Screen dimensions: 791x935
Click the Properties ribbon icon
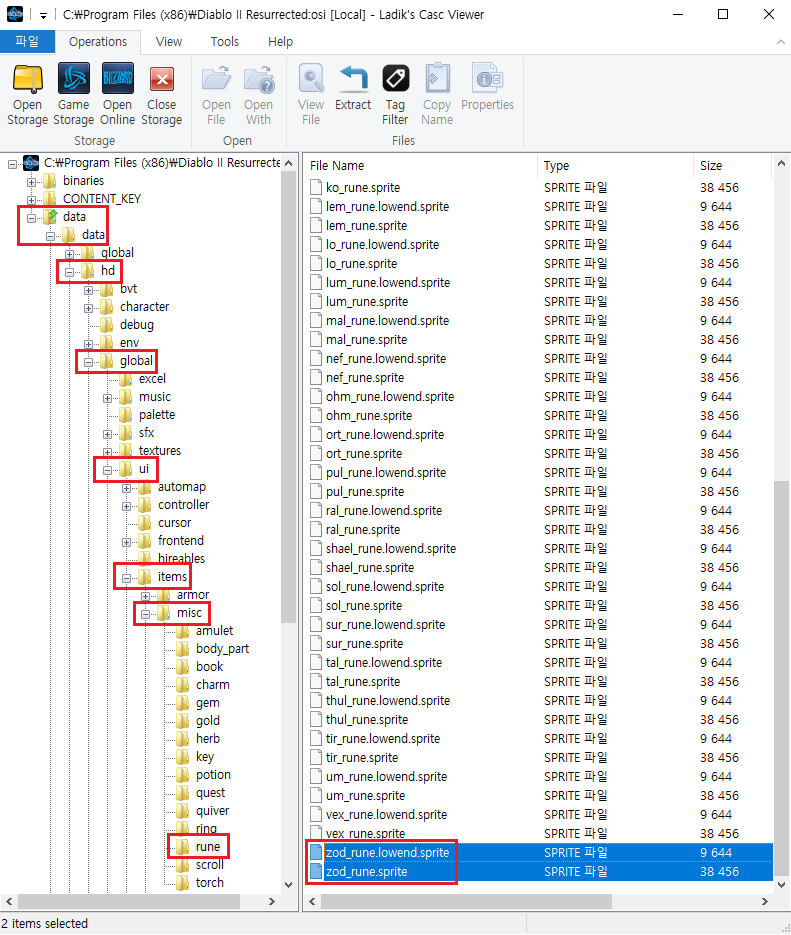[487, 79]
